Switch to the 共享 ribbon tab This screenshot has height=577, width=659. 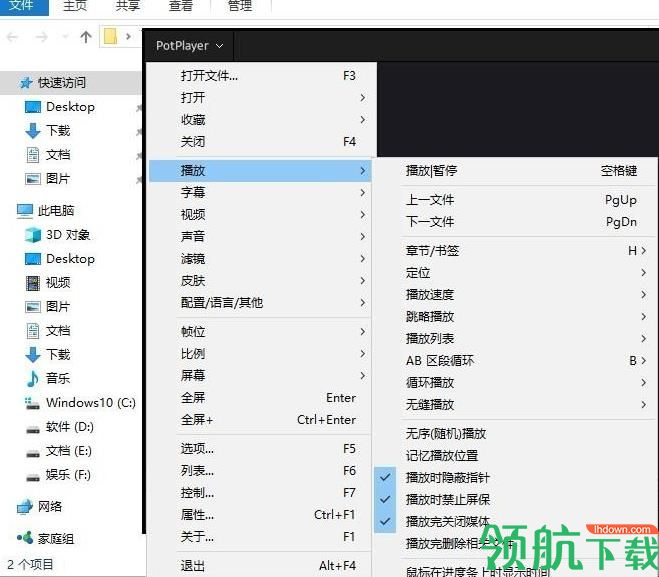pyautogui.click(x=128, y=6)
